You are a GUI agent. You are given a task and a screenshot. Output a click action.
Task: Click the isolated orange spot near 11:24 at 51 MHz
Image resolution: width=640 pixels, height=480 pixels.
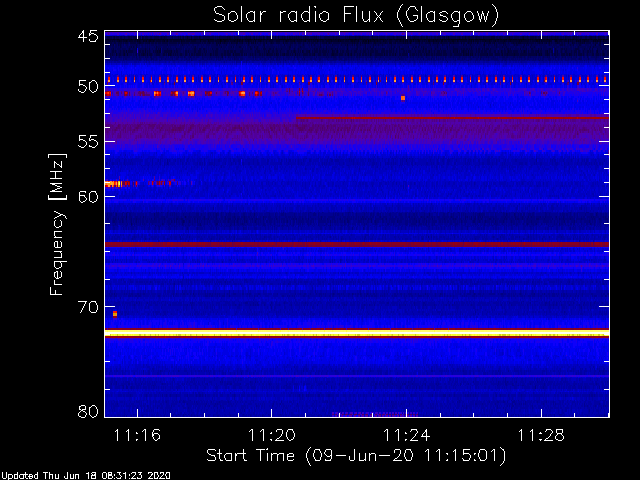point(403,98)
